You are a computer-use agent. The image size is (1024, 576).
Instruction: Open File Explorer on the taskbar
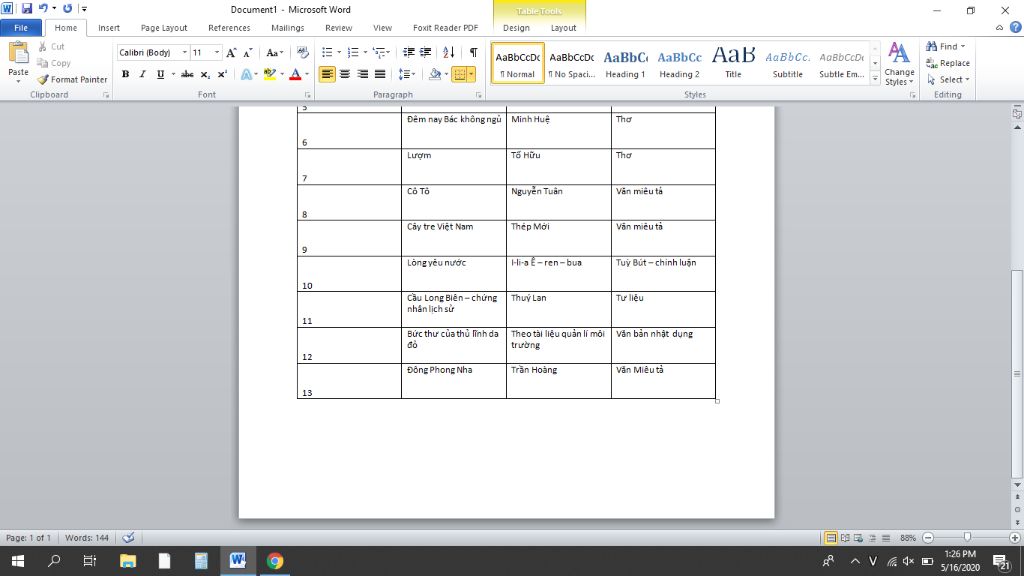point(128,561)
